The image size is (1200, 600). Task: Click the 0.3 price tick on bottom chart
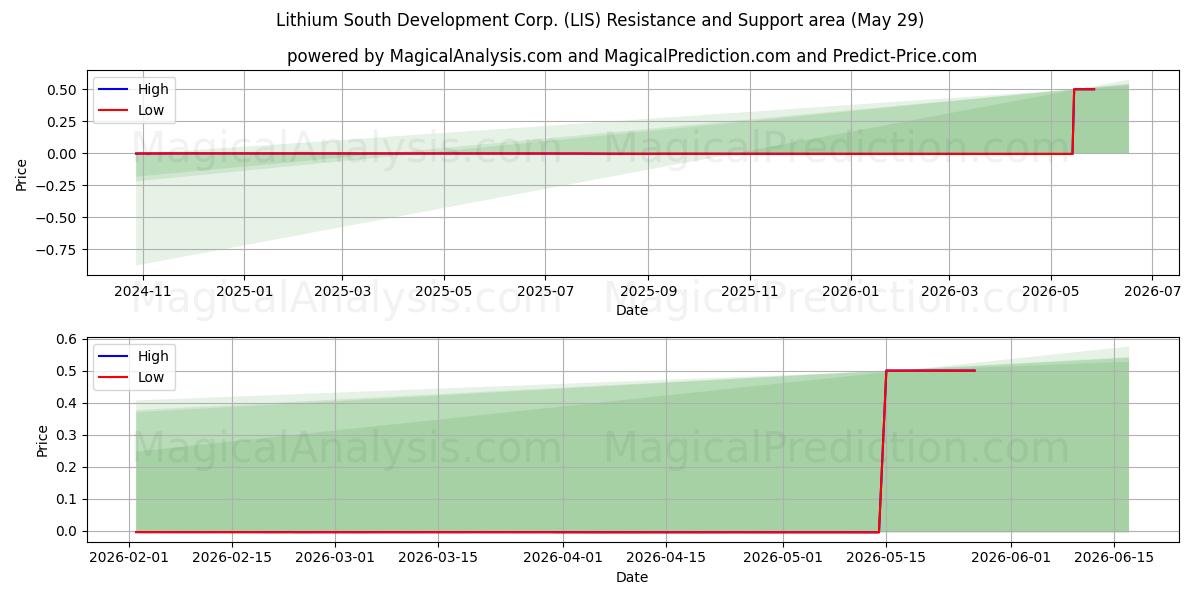coord(68,436)
